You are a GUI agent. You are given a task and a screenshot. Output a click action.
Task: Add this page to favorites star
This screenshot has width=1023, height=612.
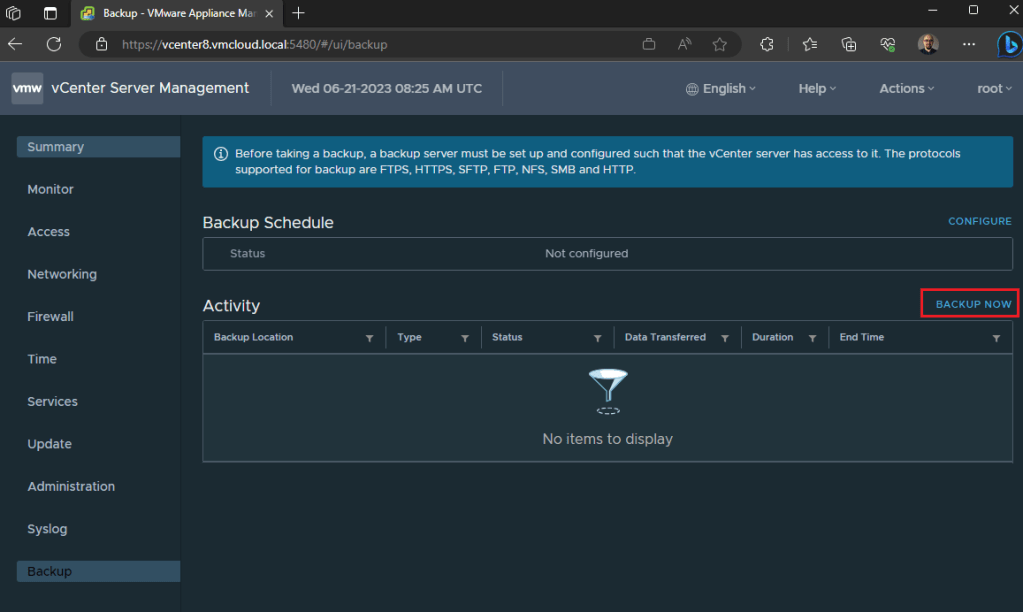[719, 44]
